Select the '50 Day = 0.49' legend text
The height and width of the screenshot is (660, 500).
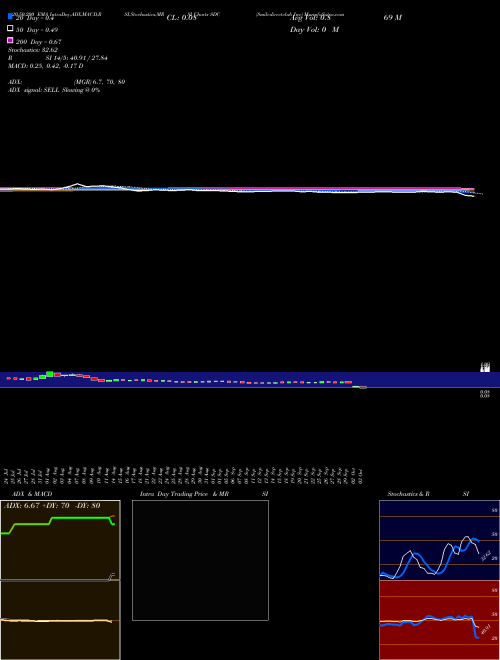[x=37, y=30]
